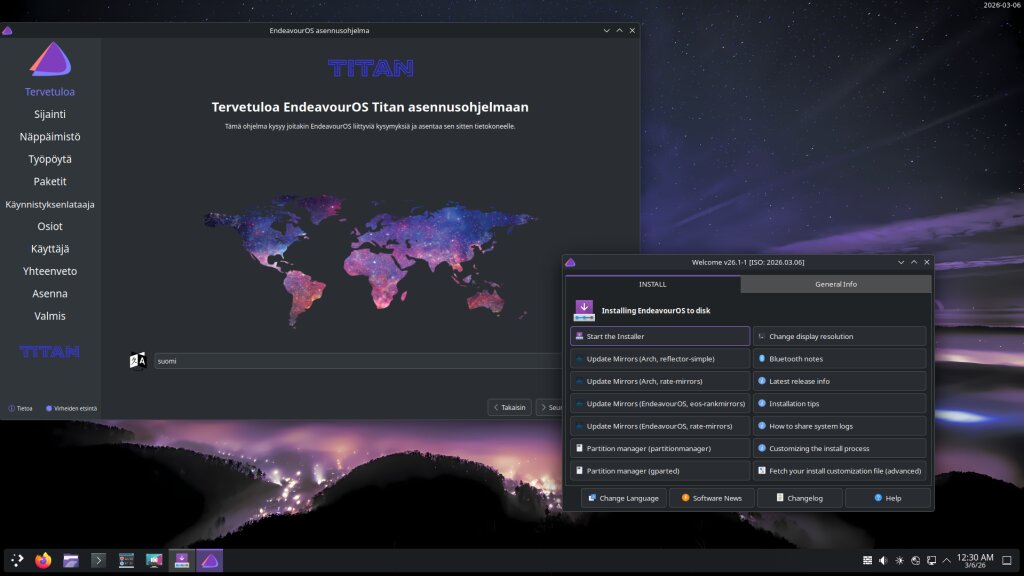Viewport: 1024px width, 576px height.
Task: Click the volume icon in system tray
Action: coord(883,560)
